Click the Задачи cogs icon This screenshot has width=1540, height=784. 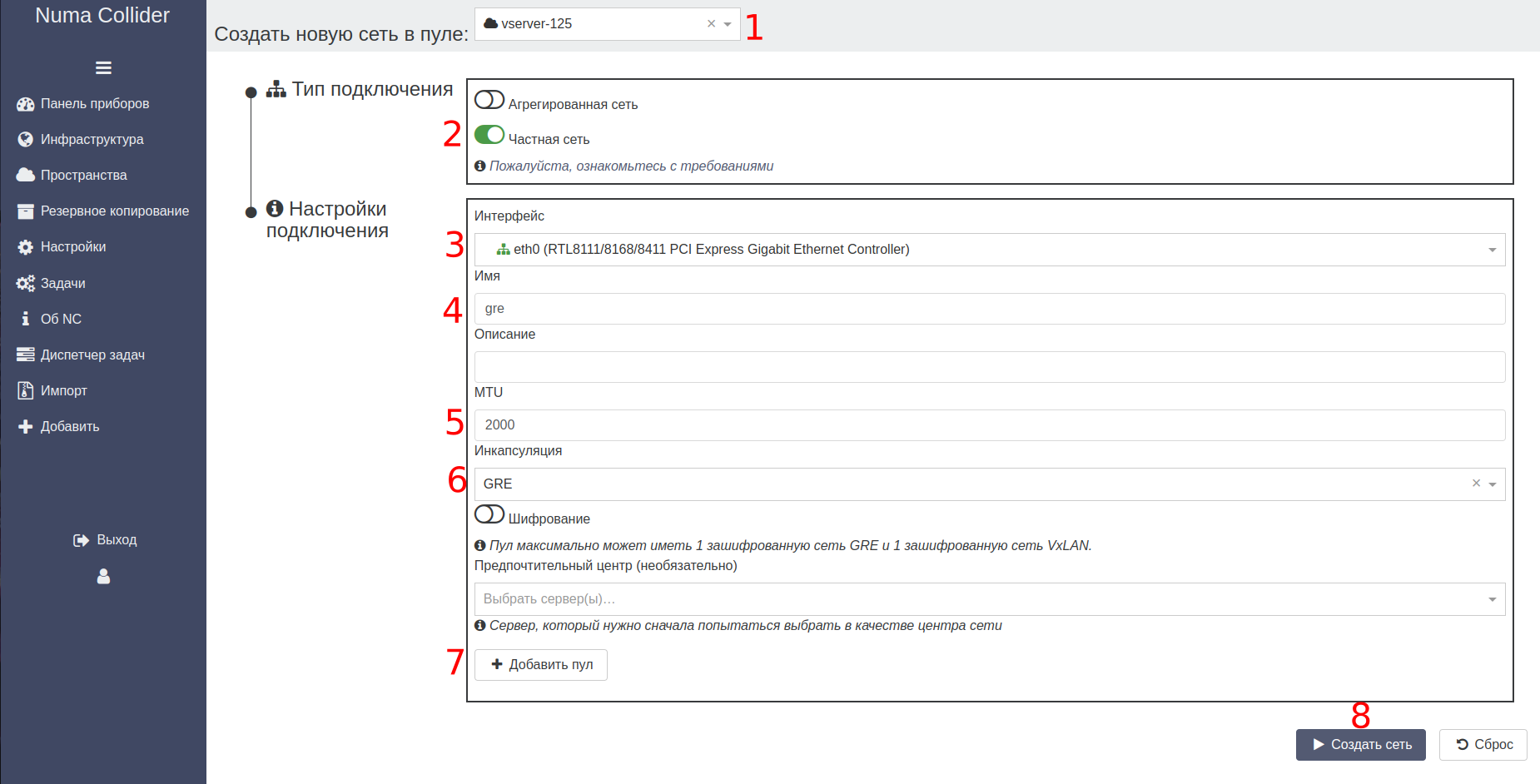pos(26,284)
